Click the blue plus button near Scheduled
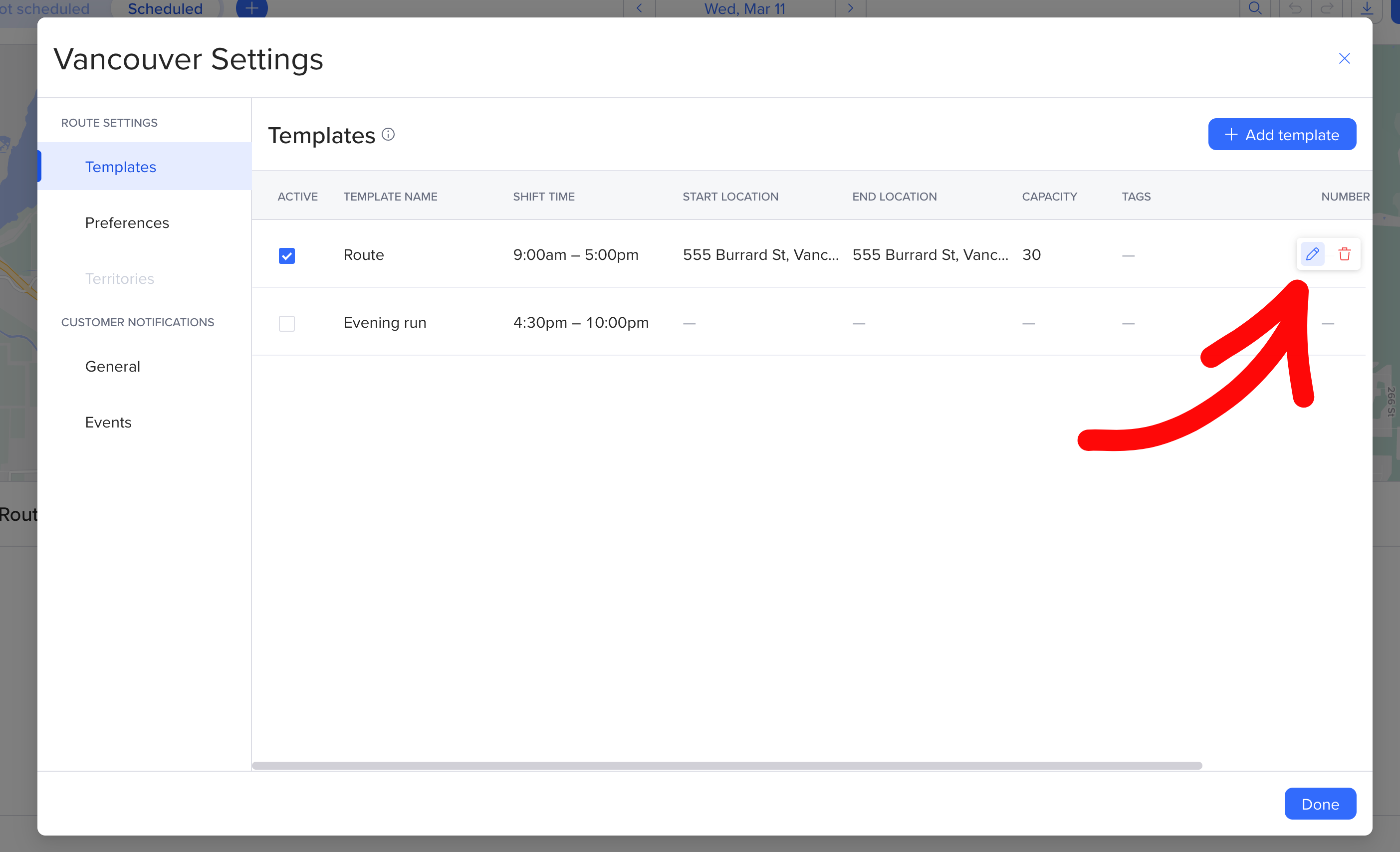Viewport: 1400px width, 852px height. (251, 8)
